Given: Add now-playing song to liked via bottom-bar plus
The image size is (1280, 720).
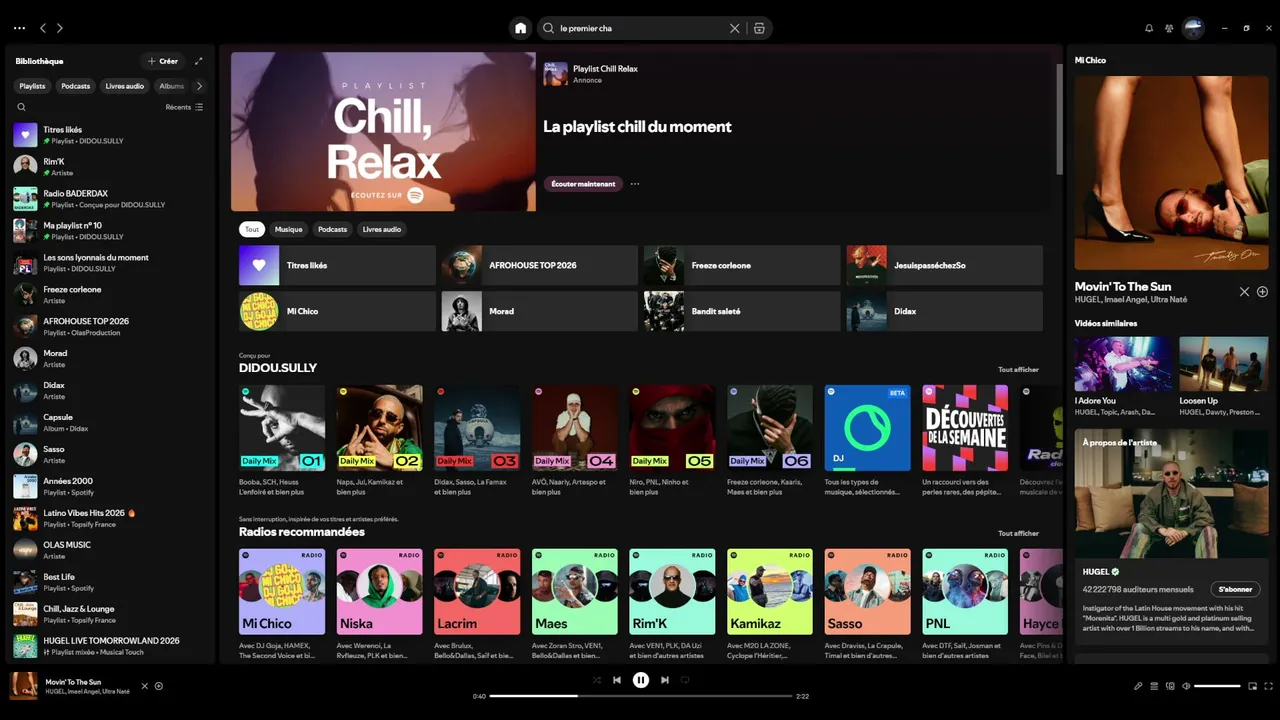Looking at the screenshot, I should click(x=159, y=686).
